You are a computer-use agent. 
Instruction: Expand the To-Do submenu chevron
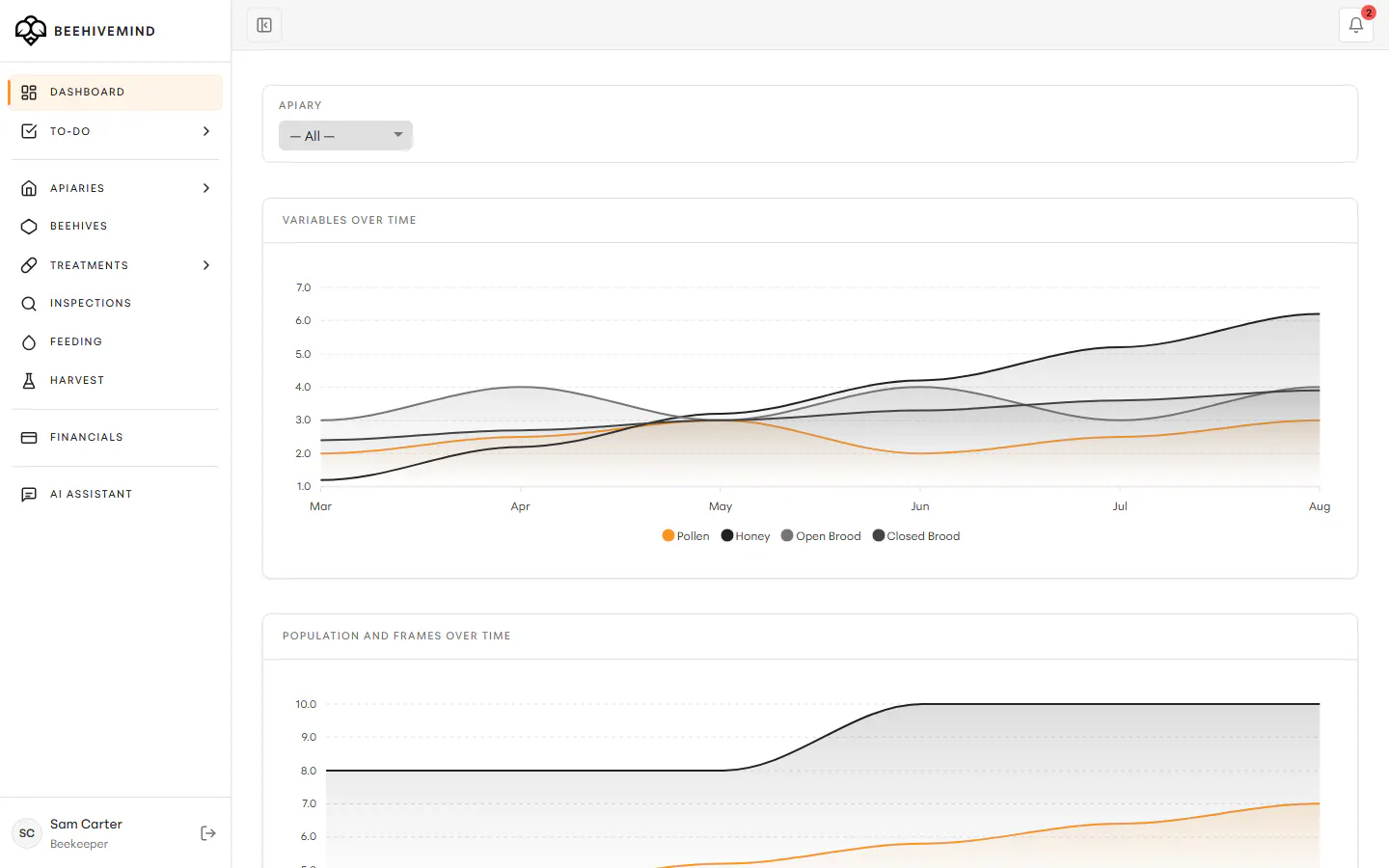[x=206, y=131]
